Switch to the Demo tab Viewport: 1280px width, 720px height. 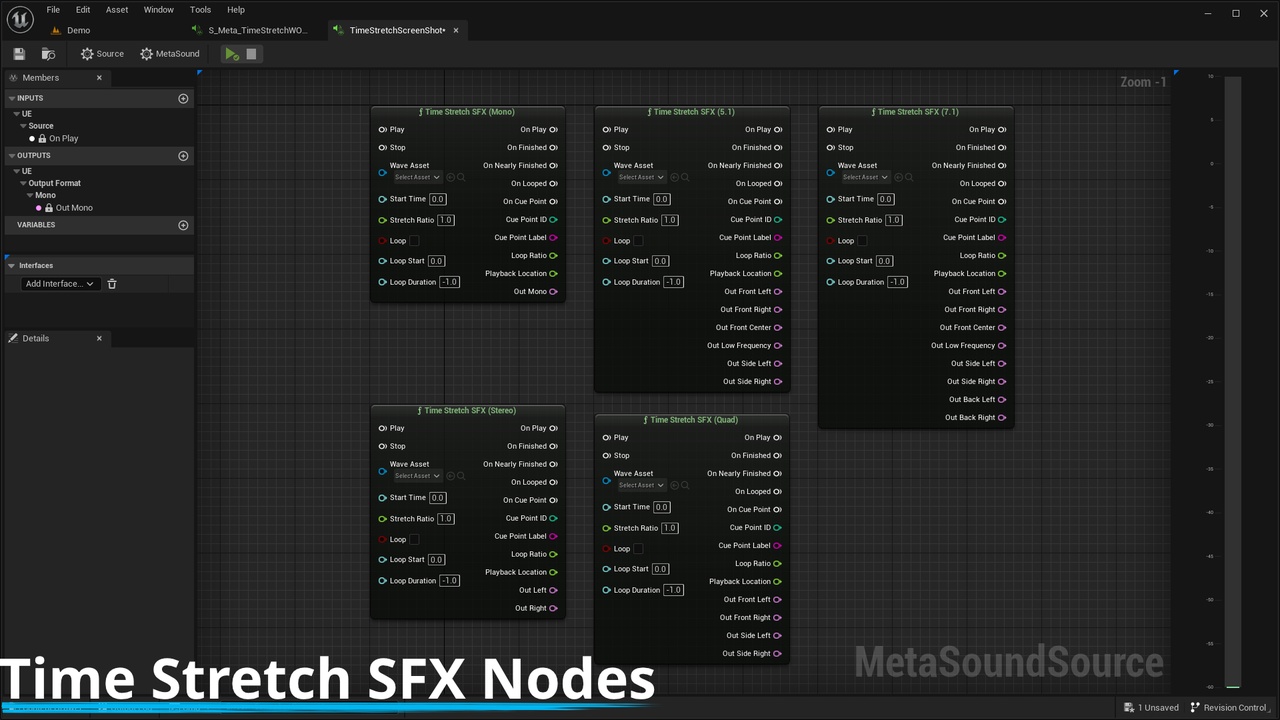pos(78,31)
